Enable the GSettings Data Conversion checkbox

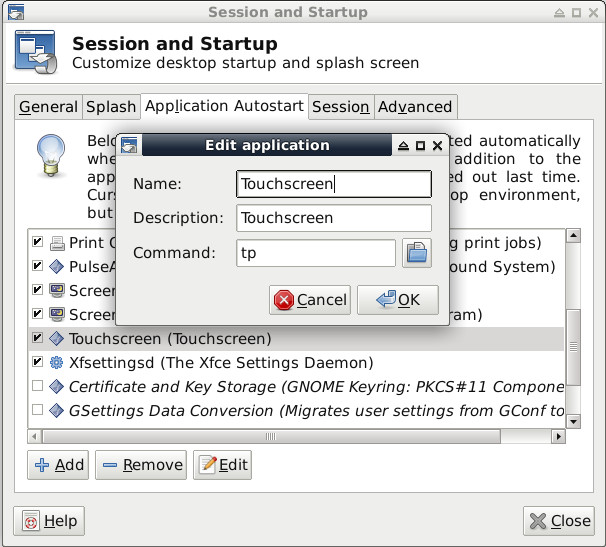(38, 410)
